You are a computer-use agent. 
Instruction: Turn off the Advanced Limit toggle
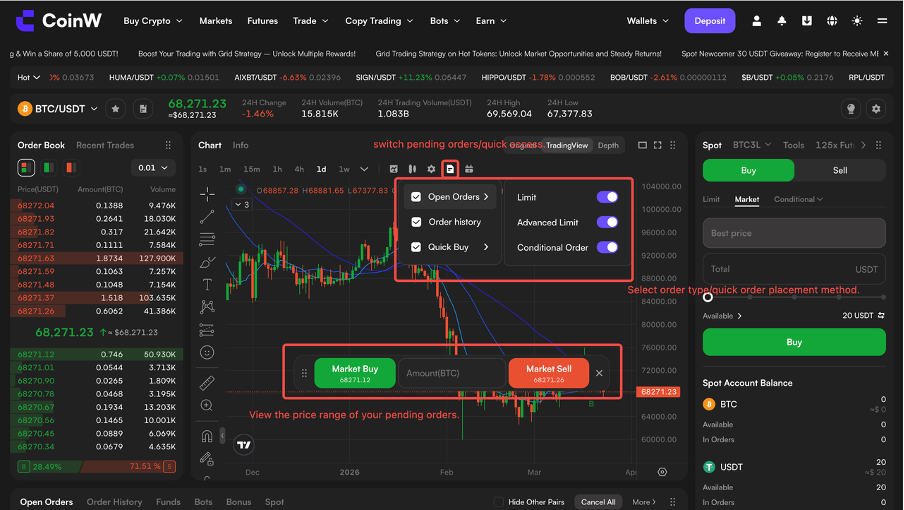[x=607, y=222]
